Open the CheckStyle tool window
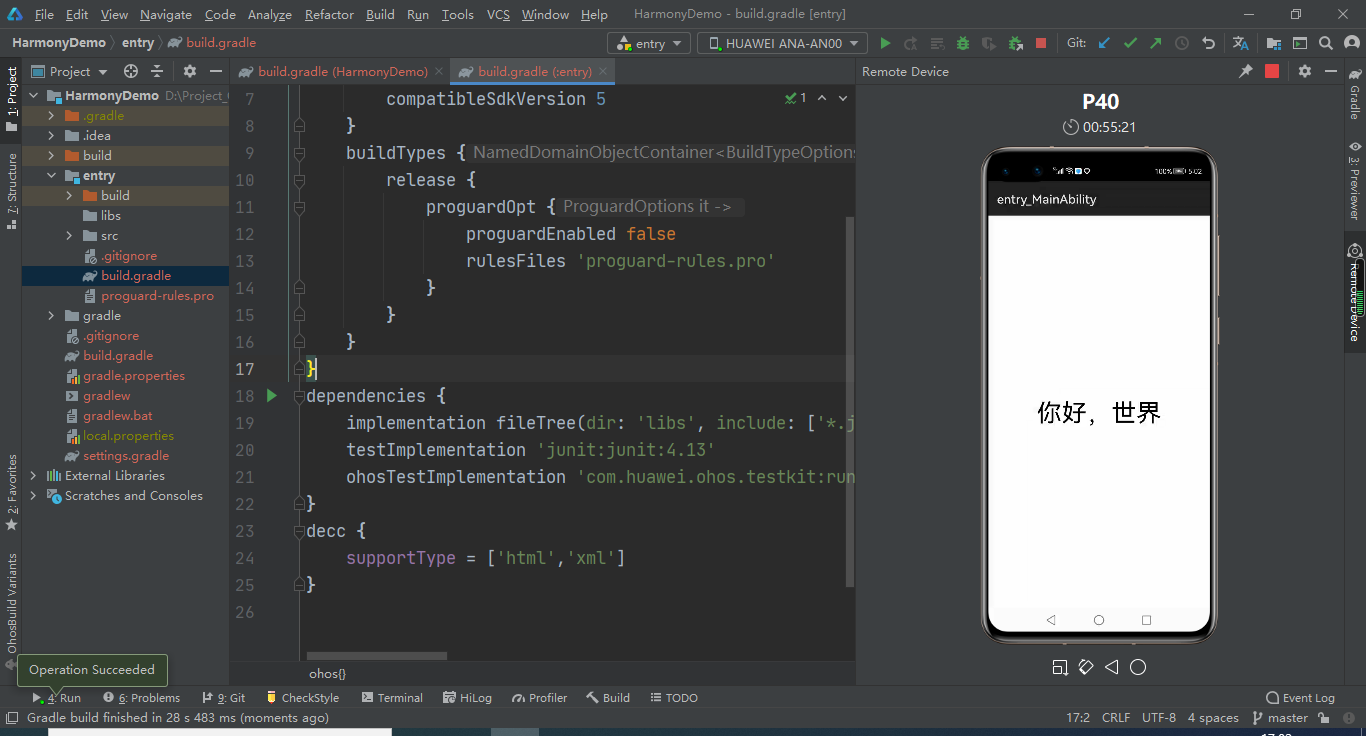The height and width of the screenshot is (736, 1366). click(x=301, y=698)
